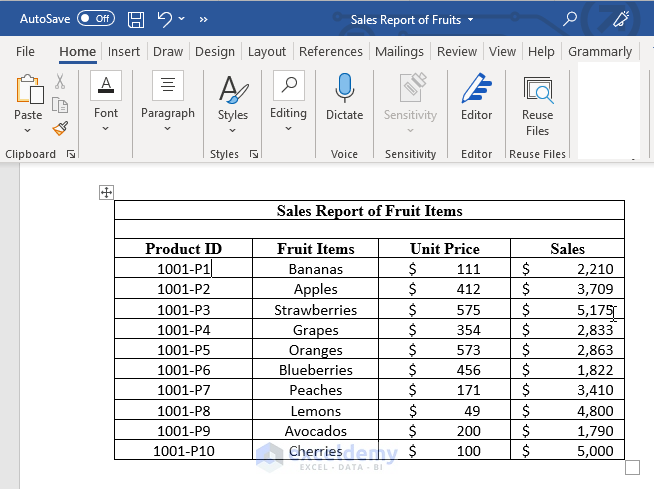The width and height of the screenshot is (654, 489).
Task: Click the Sensitivity icon
Action: (412, 88)
